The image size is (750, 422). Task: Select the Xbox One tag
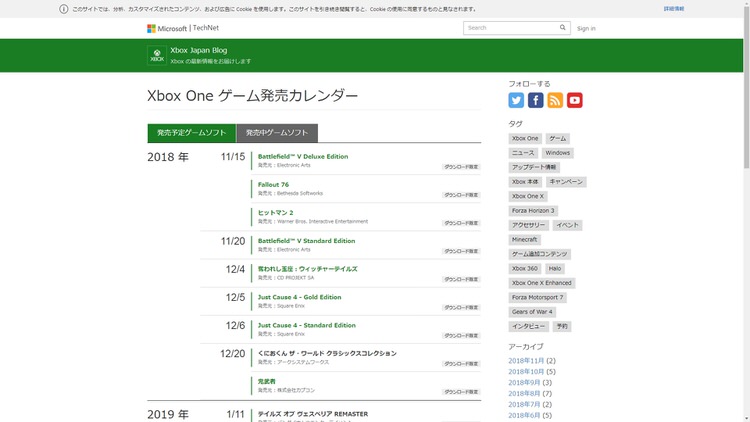coord(525,139)
